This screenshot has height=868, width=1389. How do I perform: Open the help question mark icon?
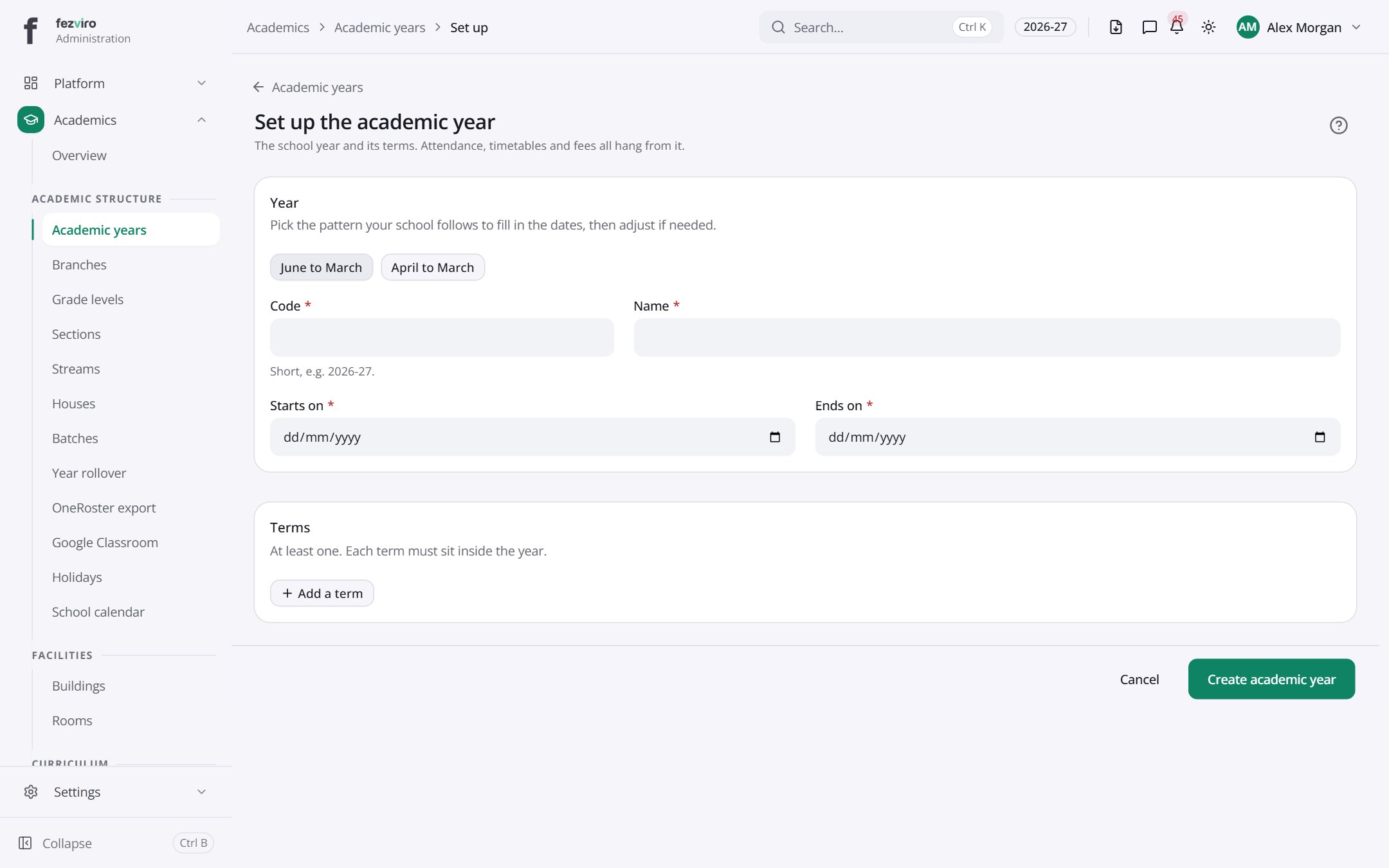tap(1338, 125)
